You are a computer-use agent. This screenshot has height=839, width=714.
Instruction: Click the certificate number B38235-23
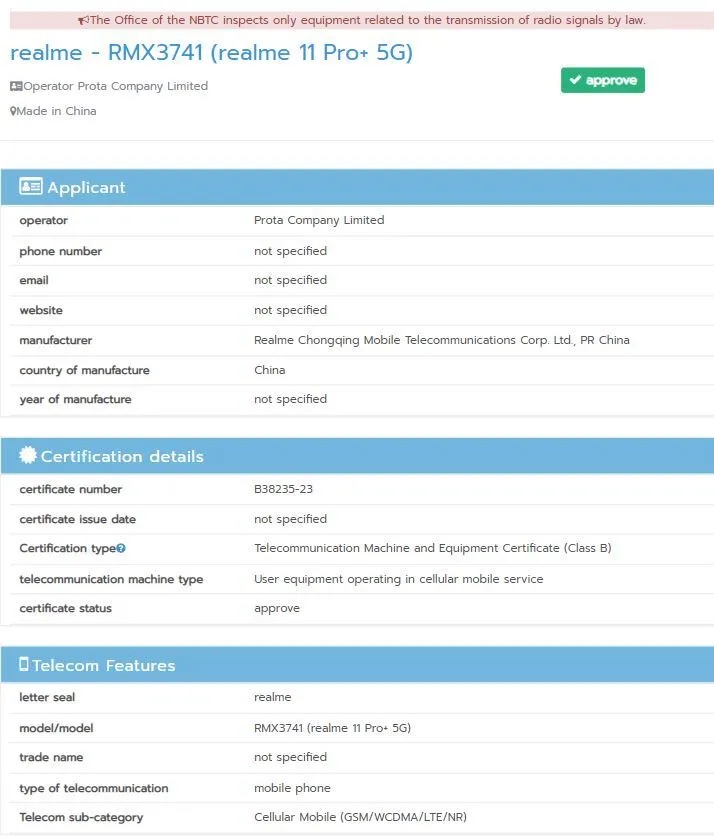[x=288, y=490]
